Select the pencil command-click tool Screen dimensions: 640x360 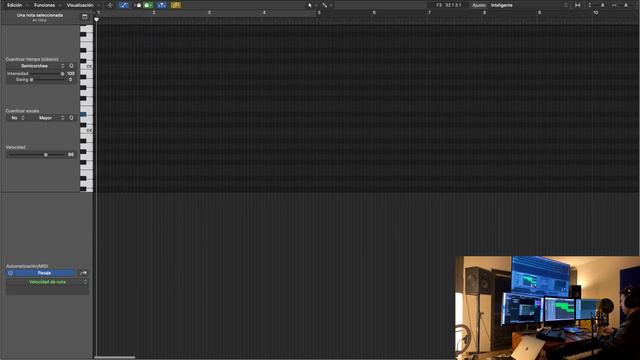[325, 5]
